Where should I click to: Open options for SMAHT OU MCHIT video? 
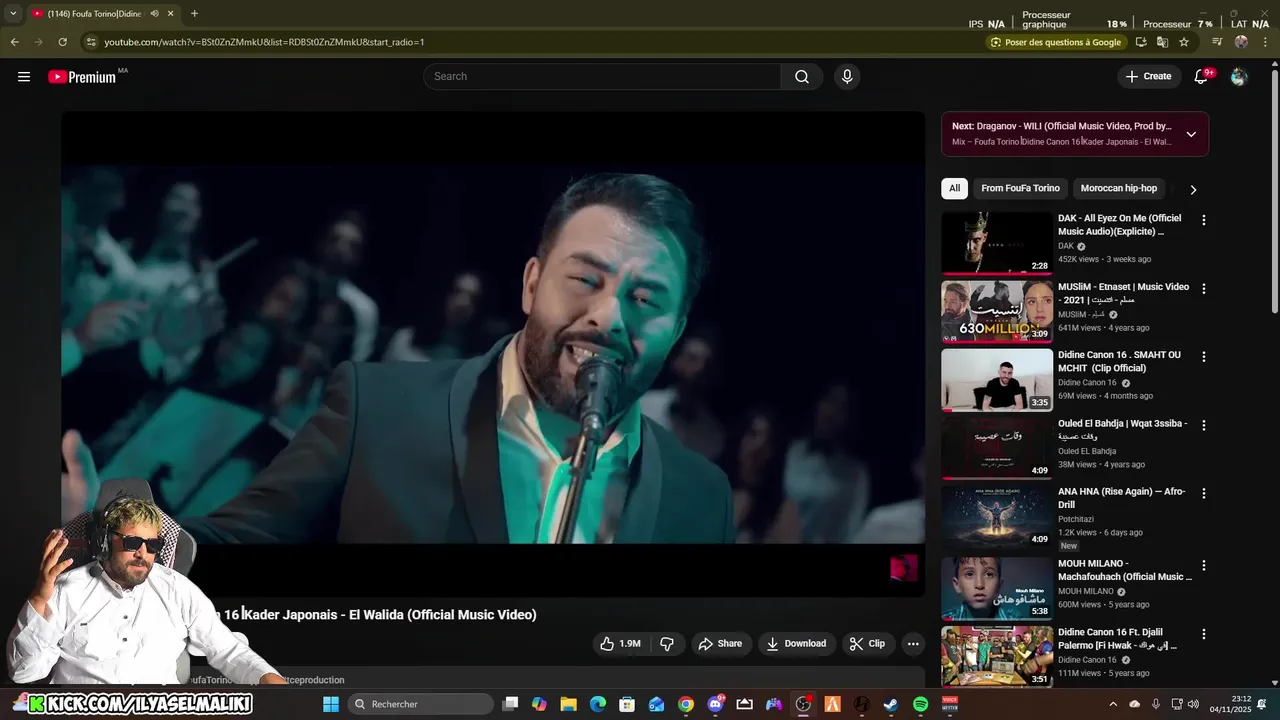1204,357
